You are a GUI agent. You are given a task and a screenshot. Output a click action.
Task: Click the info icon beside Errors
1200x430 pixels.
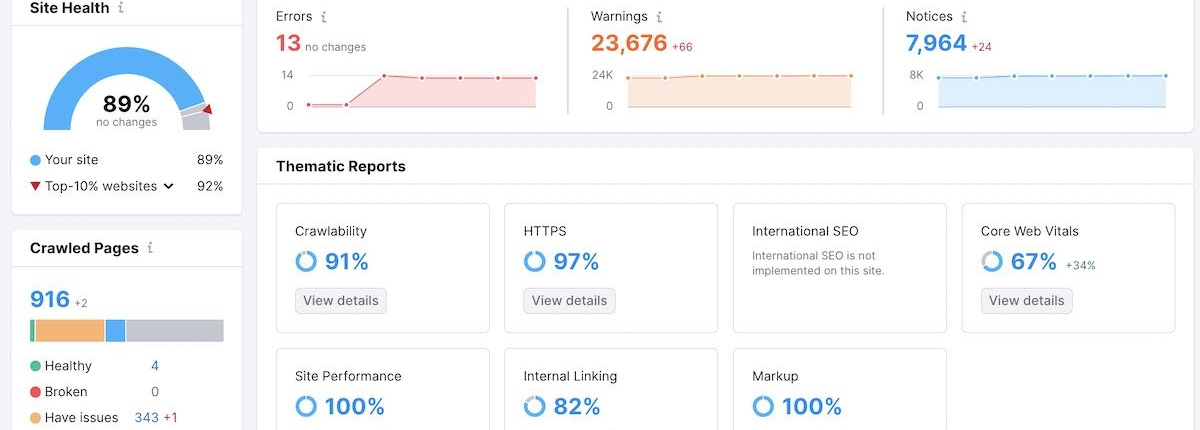[x=324, y=17]
